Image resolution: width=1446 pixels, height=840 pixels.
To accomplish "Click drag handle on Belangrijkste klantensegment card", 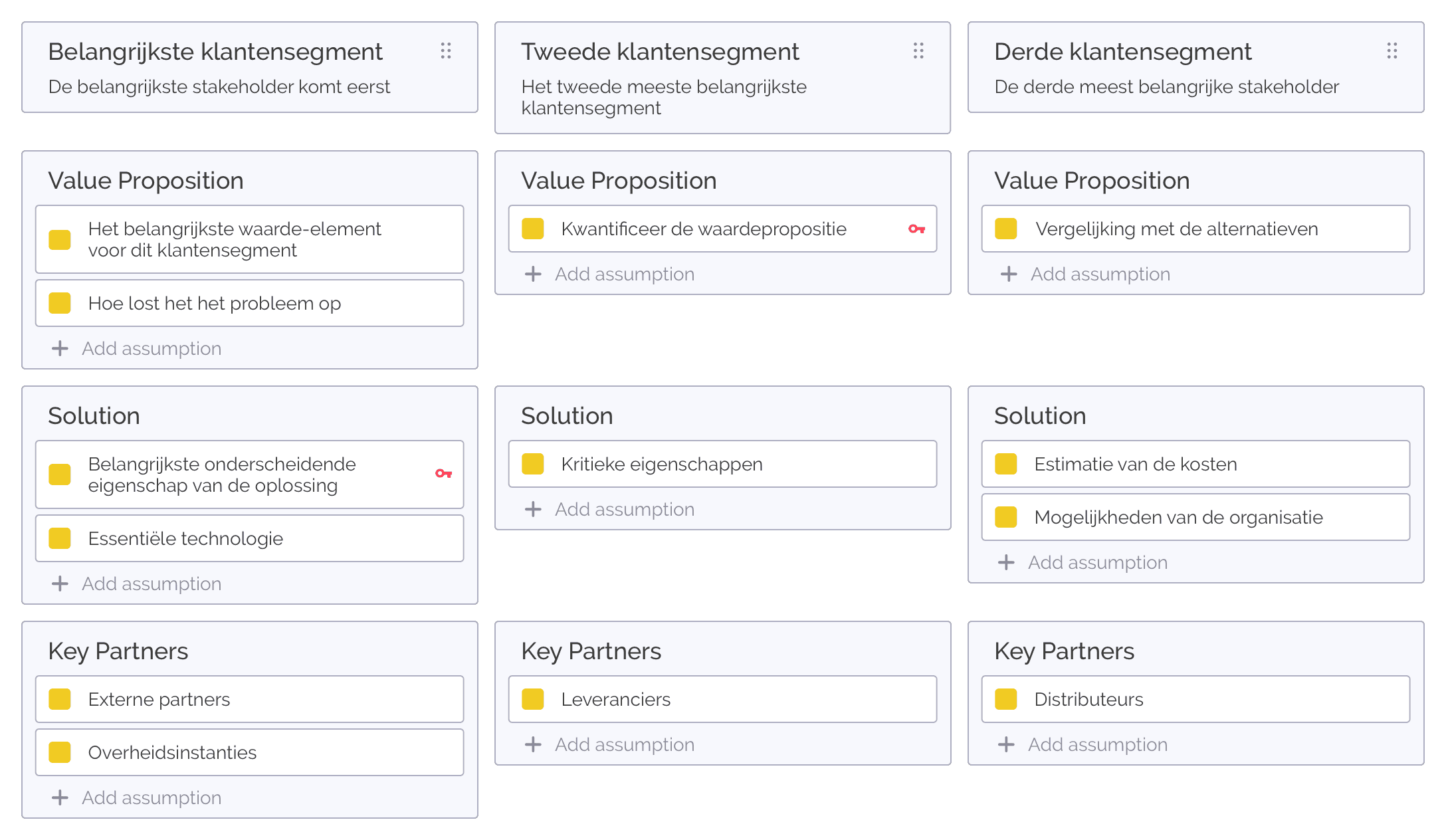I will pyautogui.click(x=446, y=51).
